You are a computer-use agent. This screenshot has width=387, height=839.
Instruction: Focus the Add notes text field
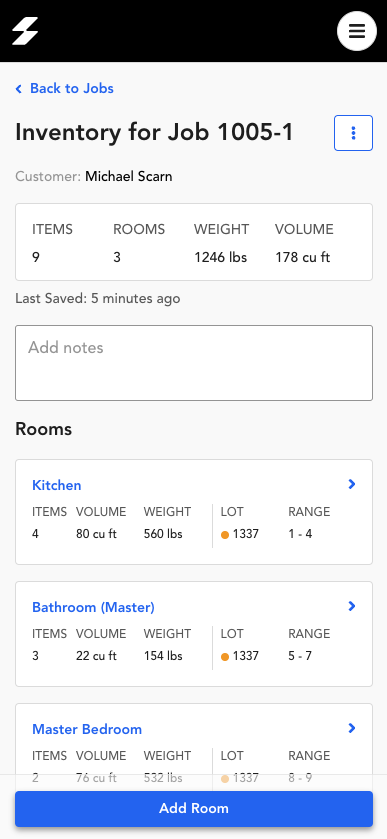pyautogui.click(x=194, y=363)
